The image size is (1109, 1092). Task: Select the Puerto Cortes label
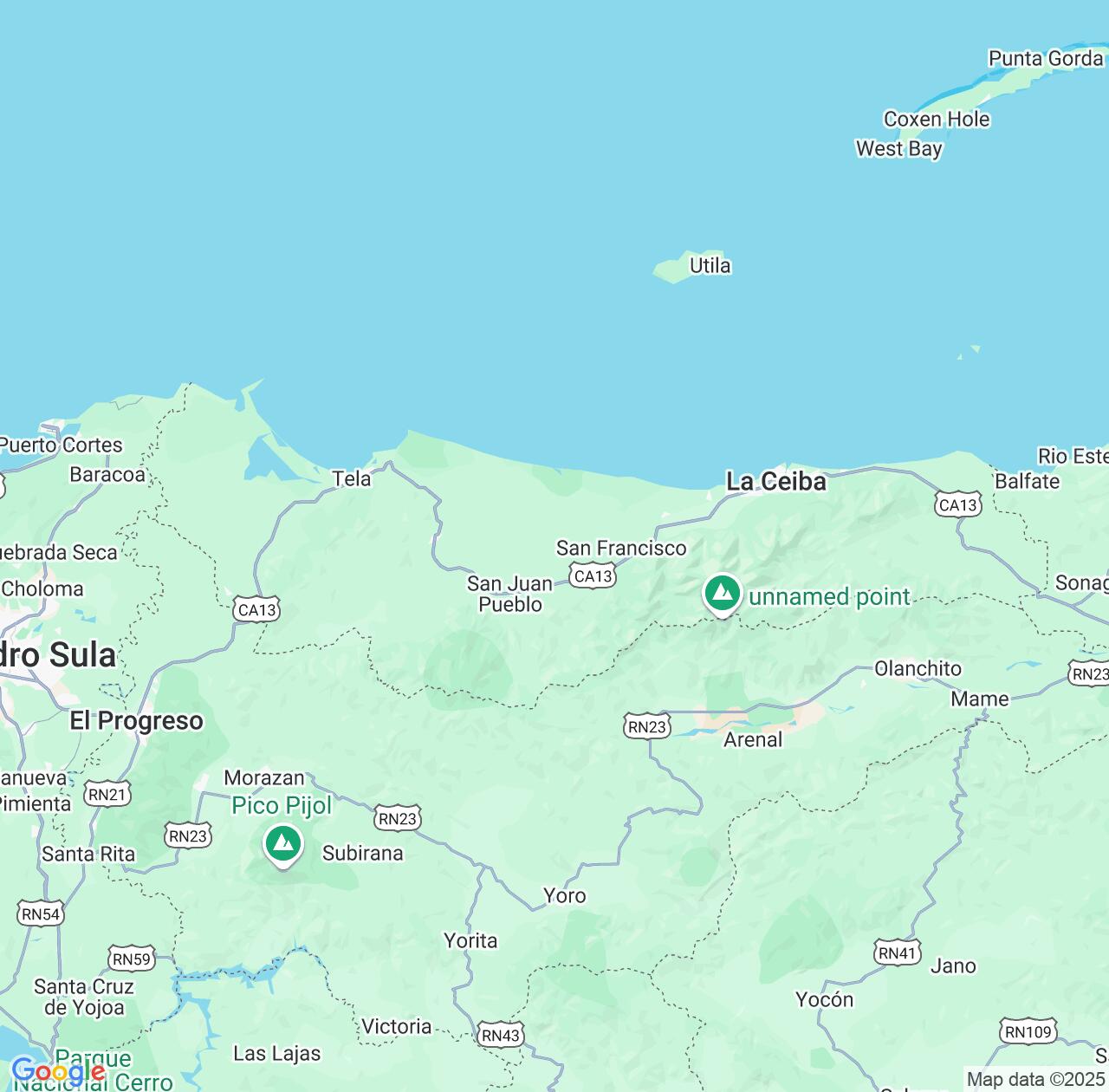[x=61, y=445]
